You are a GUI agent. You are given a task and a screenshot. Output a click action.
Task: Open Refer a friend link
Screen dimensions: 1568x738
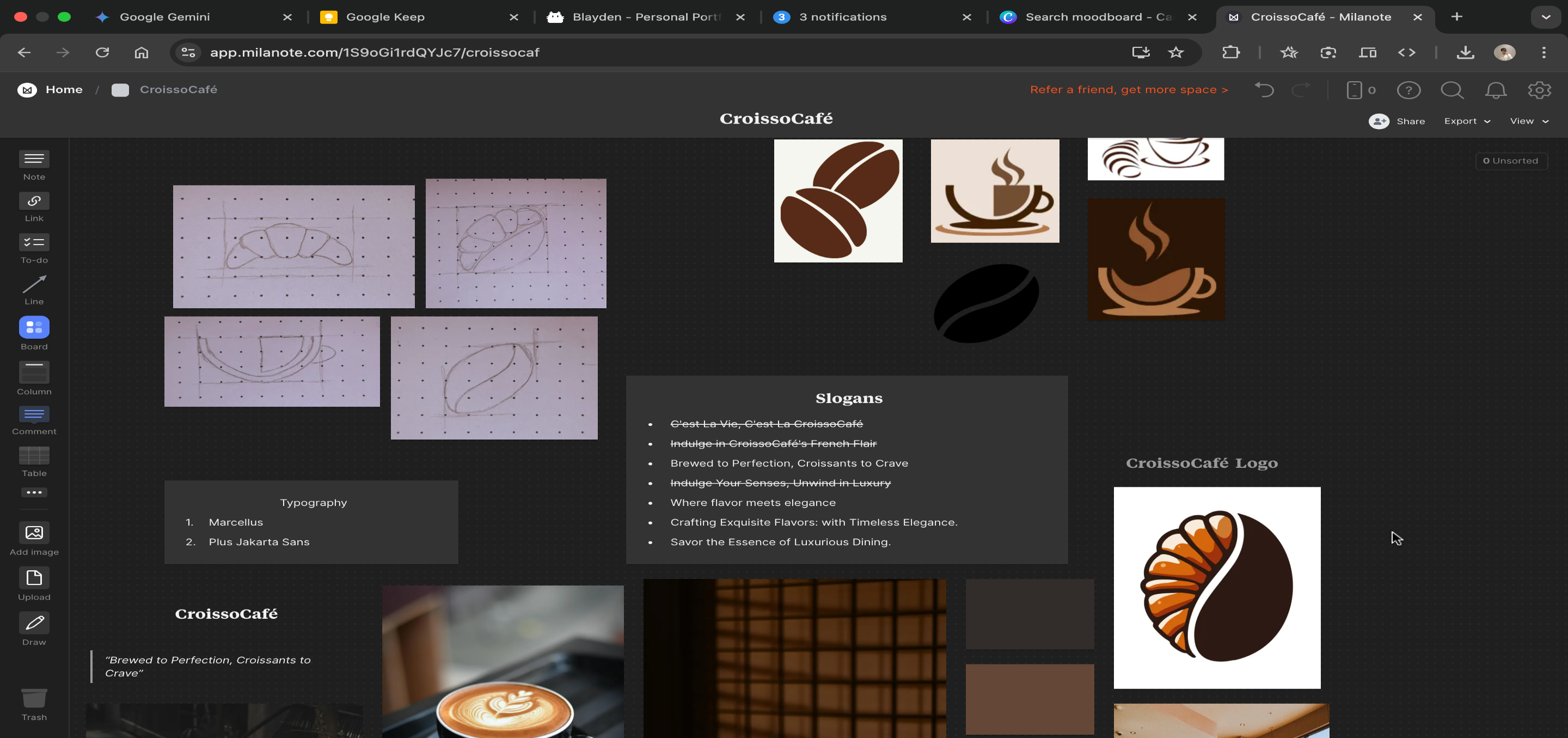(1129, 90)
